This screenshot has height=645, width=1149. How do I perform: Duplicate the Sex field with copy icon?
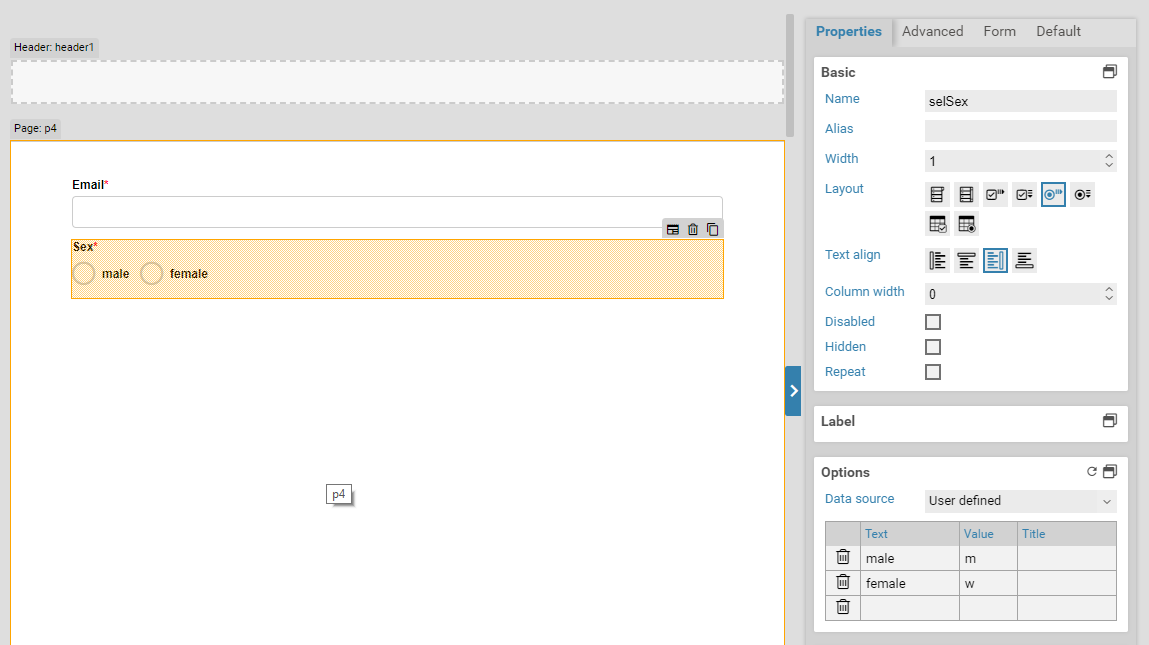click(x=712, y=229)
